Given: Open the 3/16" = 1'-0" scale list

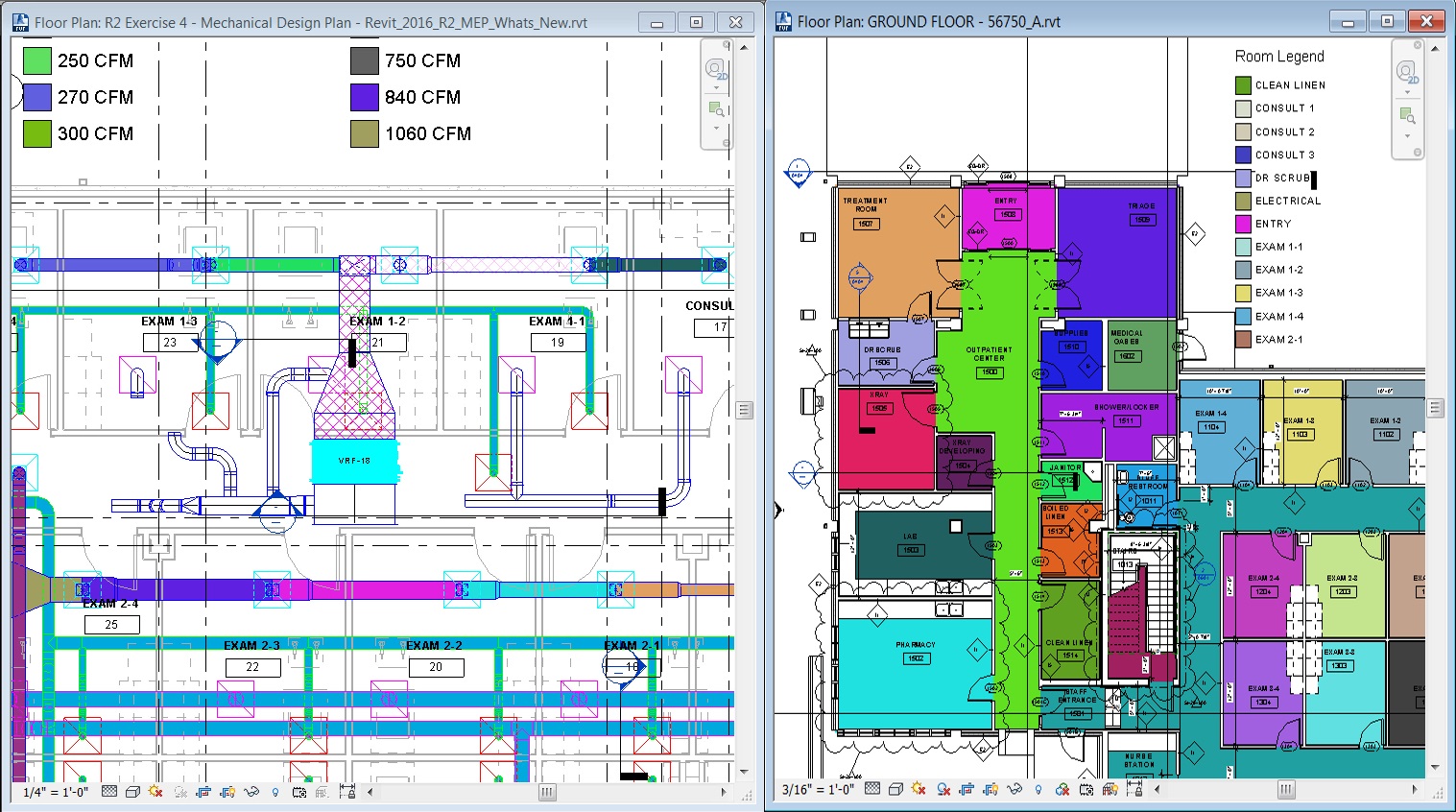Looking at the screenshot, I should pyautogui.click(x=818, y=791).
